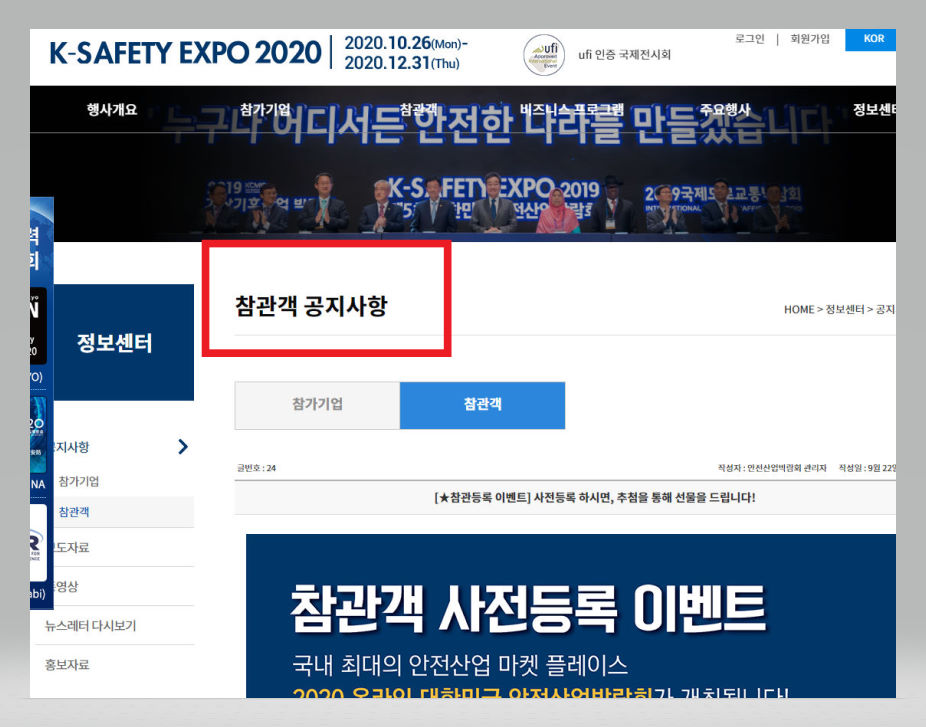Open the 참관객 top navigation menu
Viewport: 926px width, 727px height.
418,110
